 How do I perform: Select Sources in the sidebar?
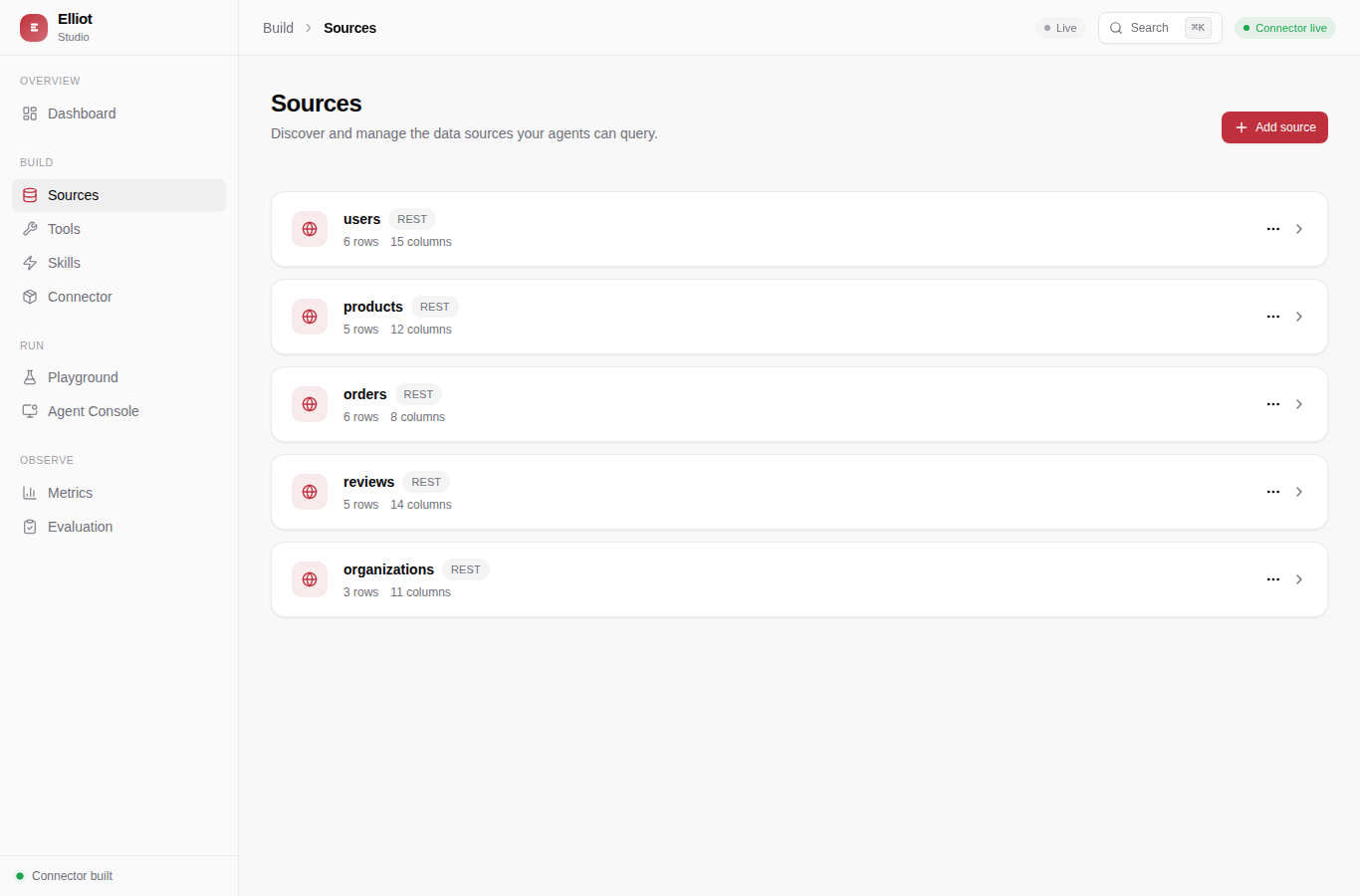(118, 195)
